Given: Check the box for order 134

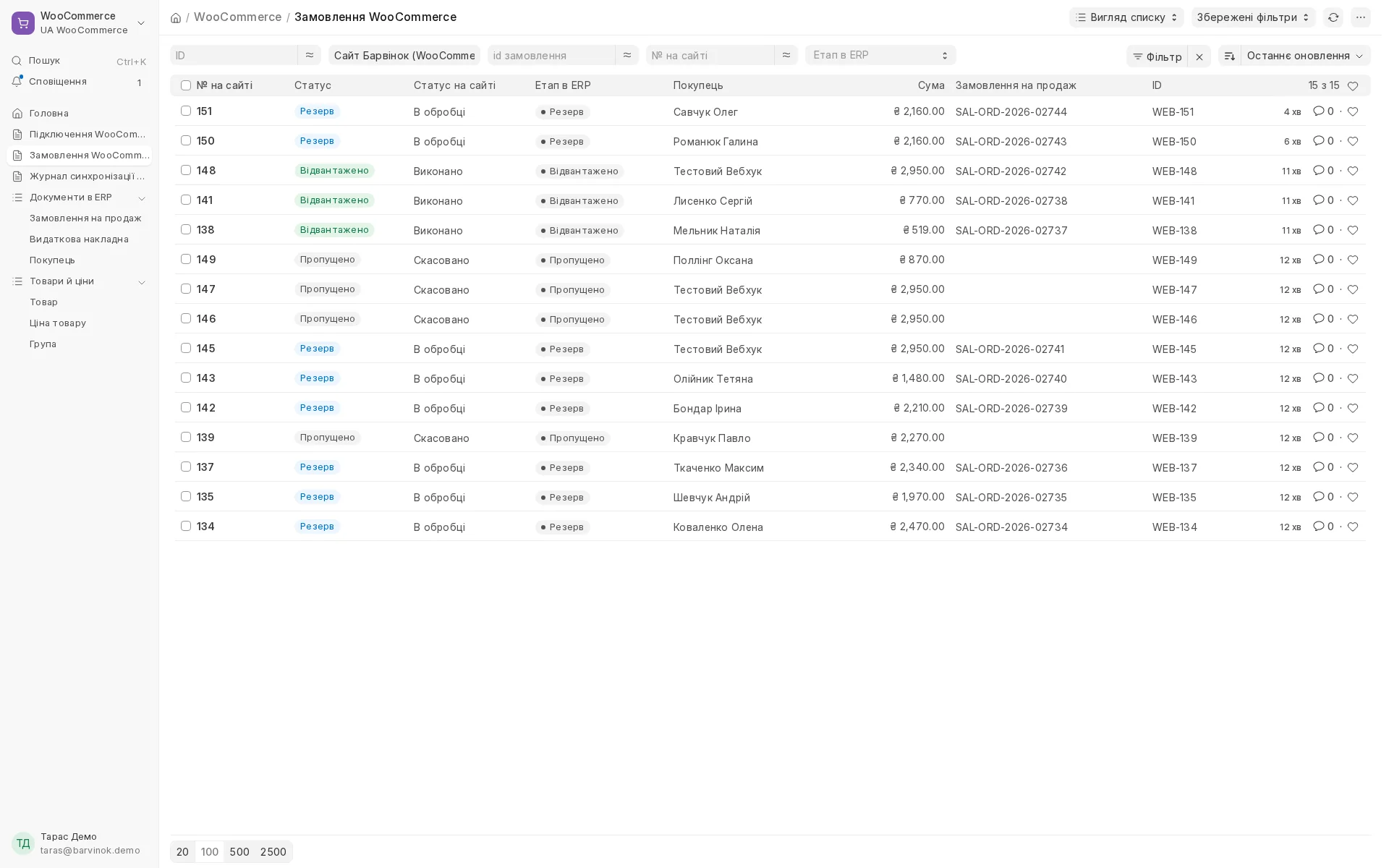Looking at the screenshot, I should (186, 526).
